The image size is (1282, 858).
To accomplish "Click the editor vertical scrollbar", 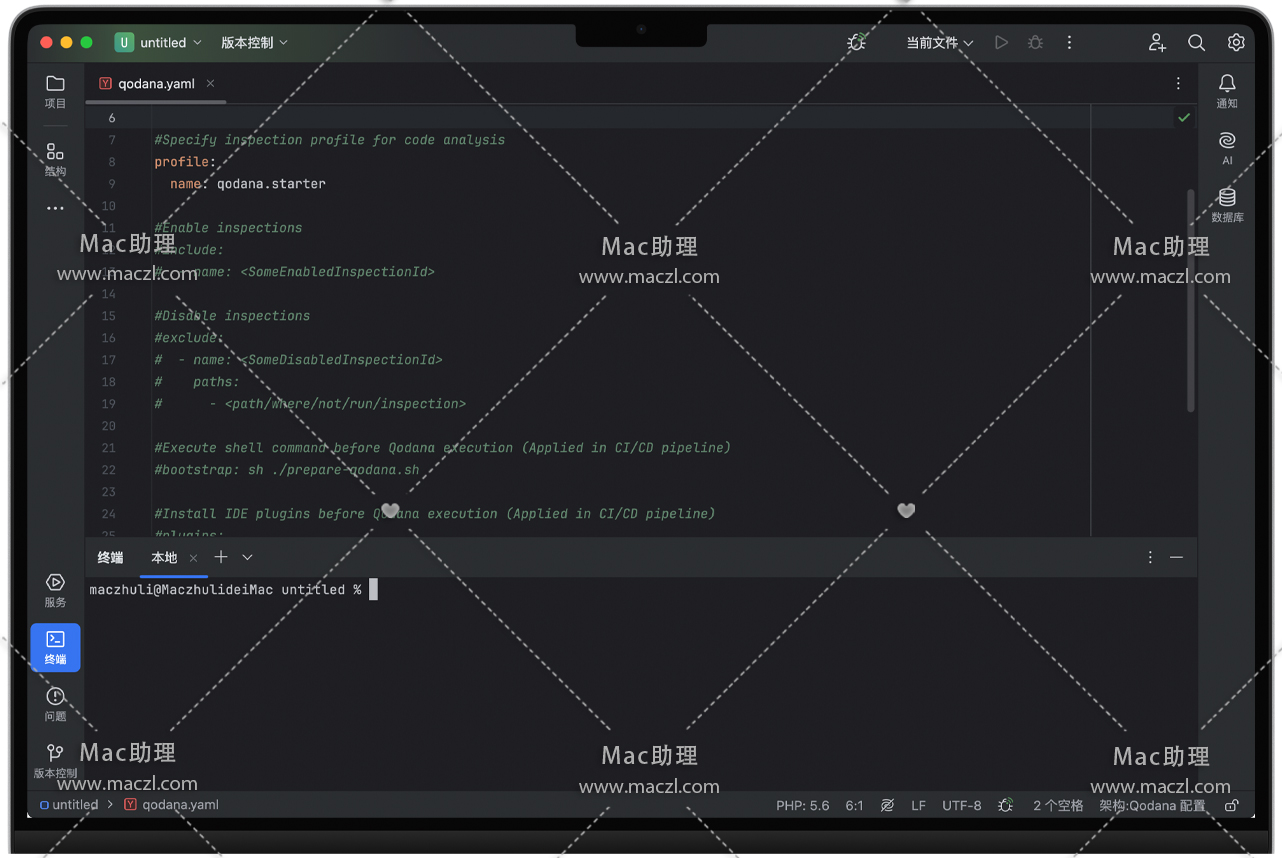I will click(x=1190, y=300).
